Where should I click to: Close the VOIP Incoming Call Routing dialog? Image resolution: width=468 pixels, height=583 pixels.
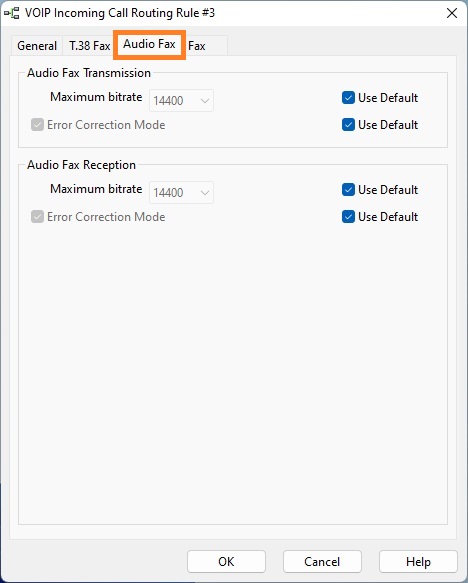coord(452,13)
